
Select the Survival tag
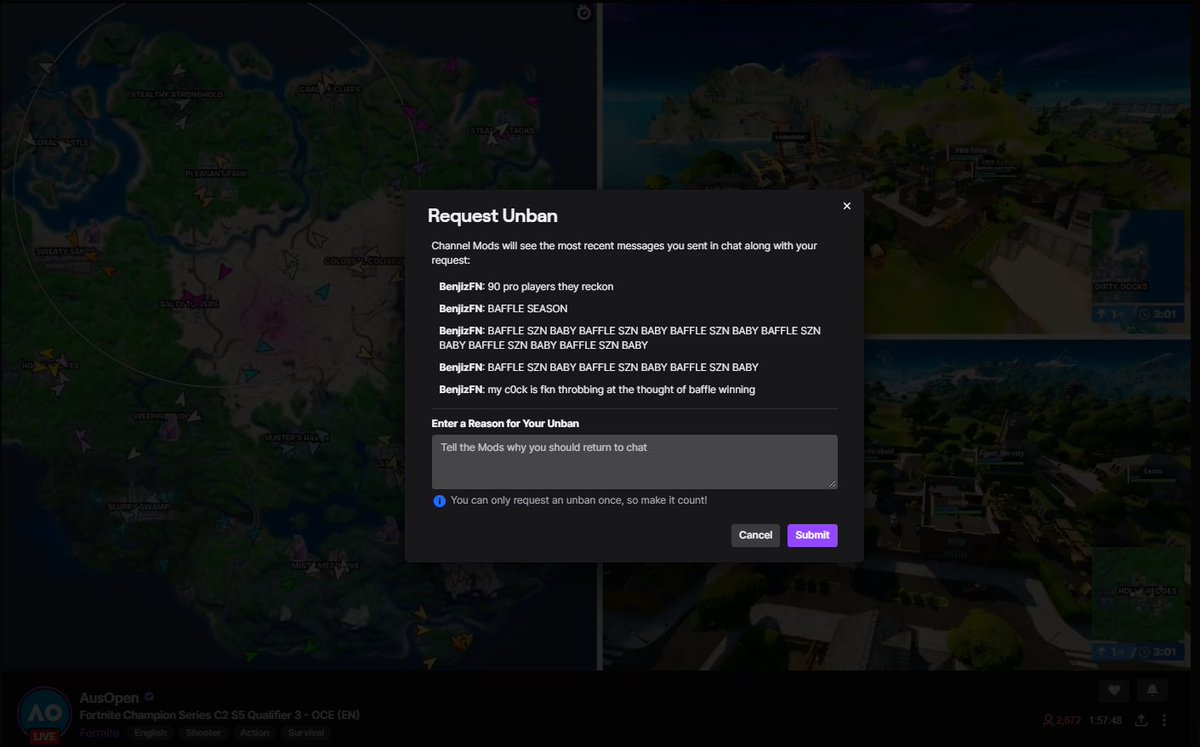point(305,733)
